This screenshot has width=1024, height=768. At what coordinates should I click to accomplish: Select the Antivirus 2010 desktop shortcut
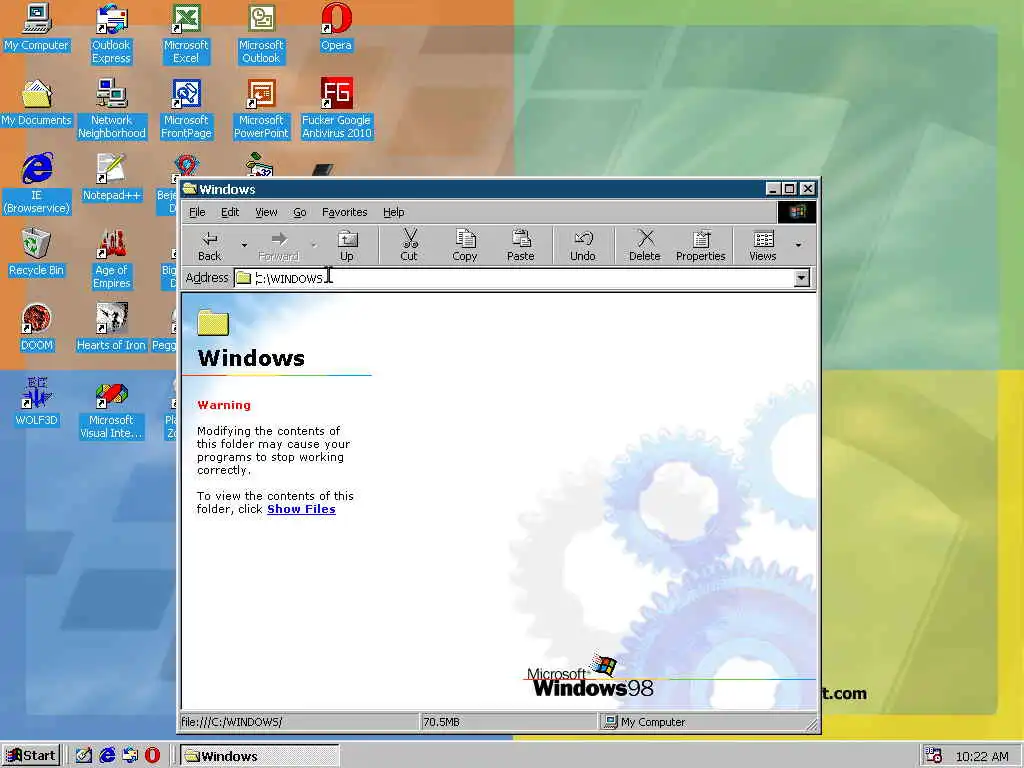point(336,109)
